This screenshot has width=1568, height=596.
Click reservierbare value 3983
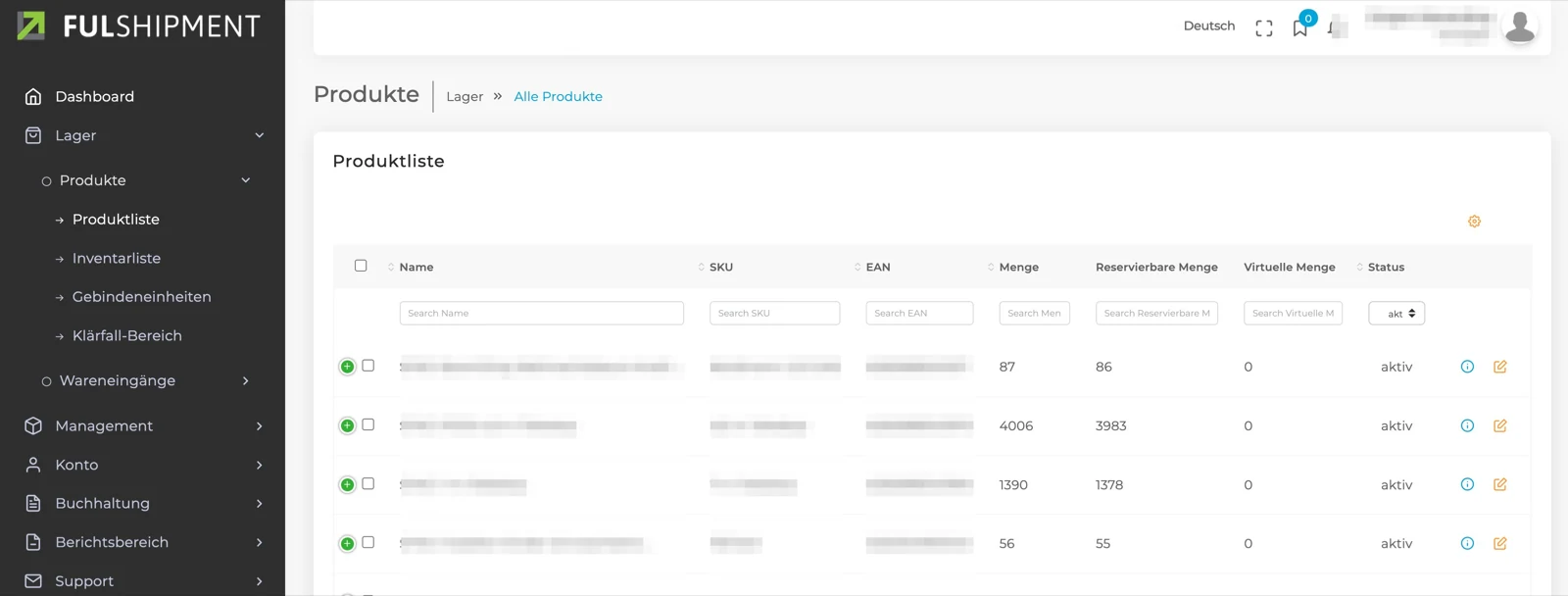coord(1111,425)
